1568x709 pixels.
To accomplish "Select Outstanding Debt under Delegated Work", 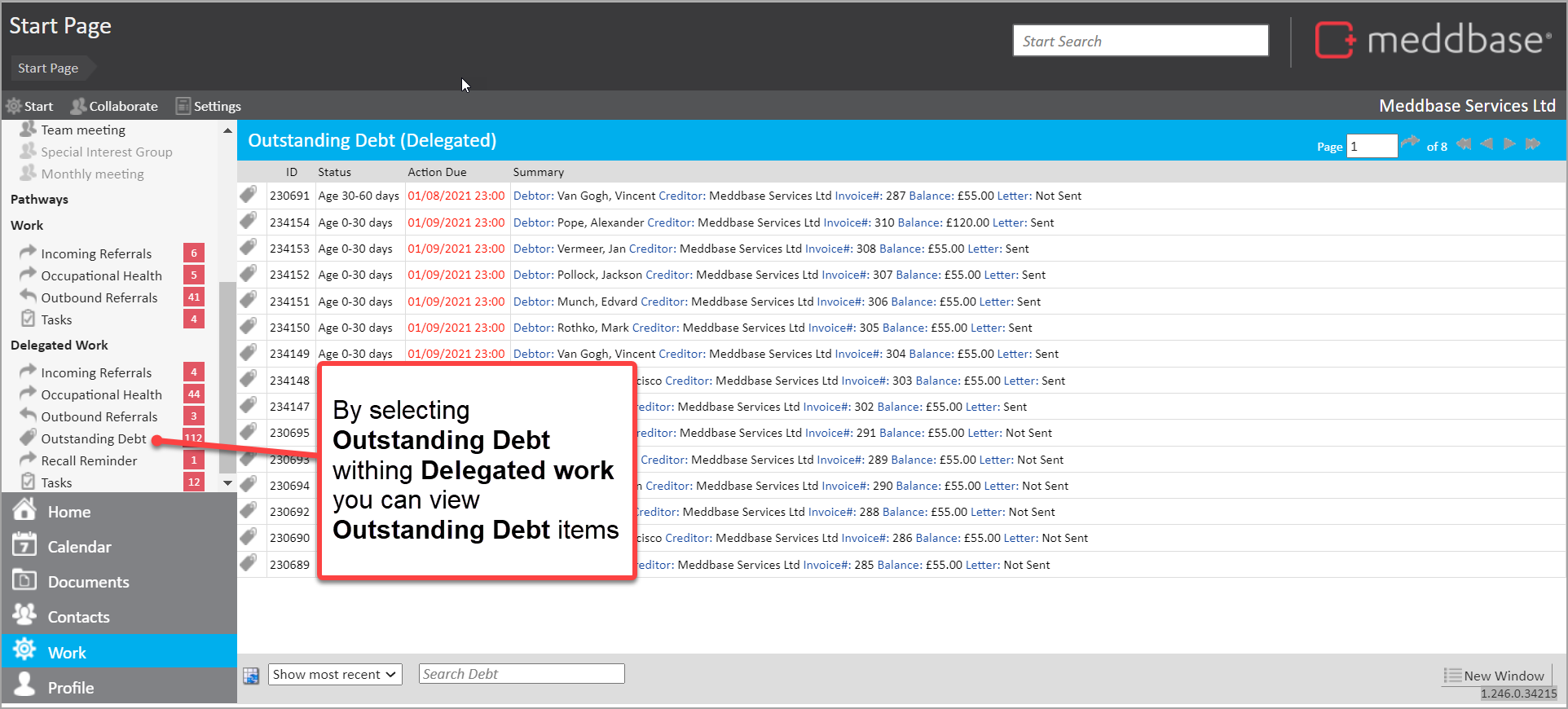I will 94,438.
